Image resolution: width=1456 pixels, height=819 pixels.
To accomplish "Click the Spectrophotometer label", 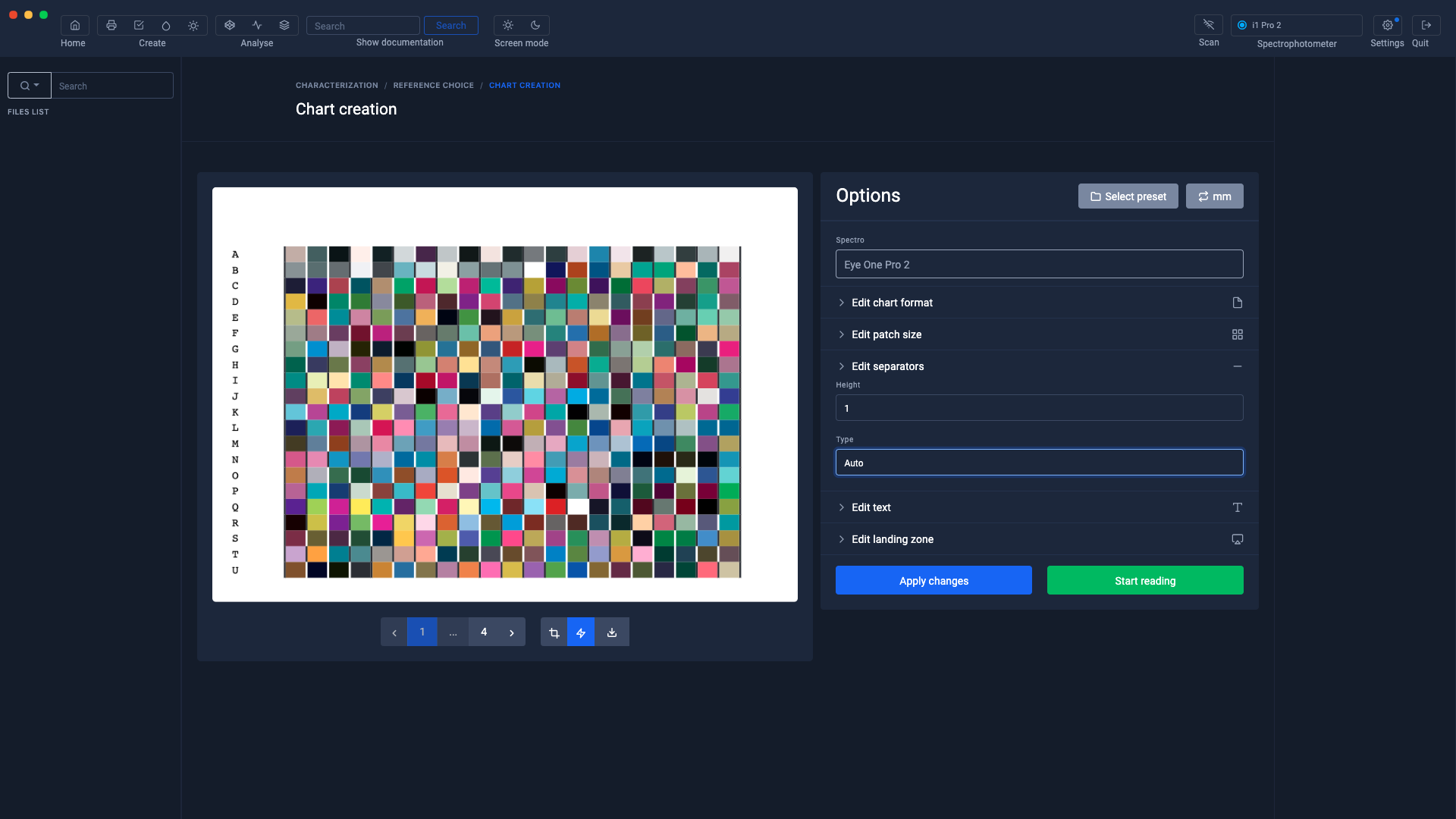I will point(1297,44).
